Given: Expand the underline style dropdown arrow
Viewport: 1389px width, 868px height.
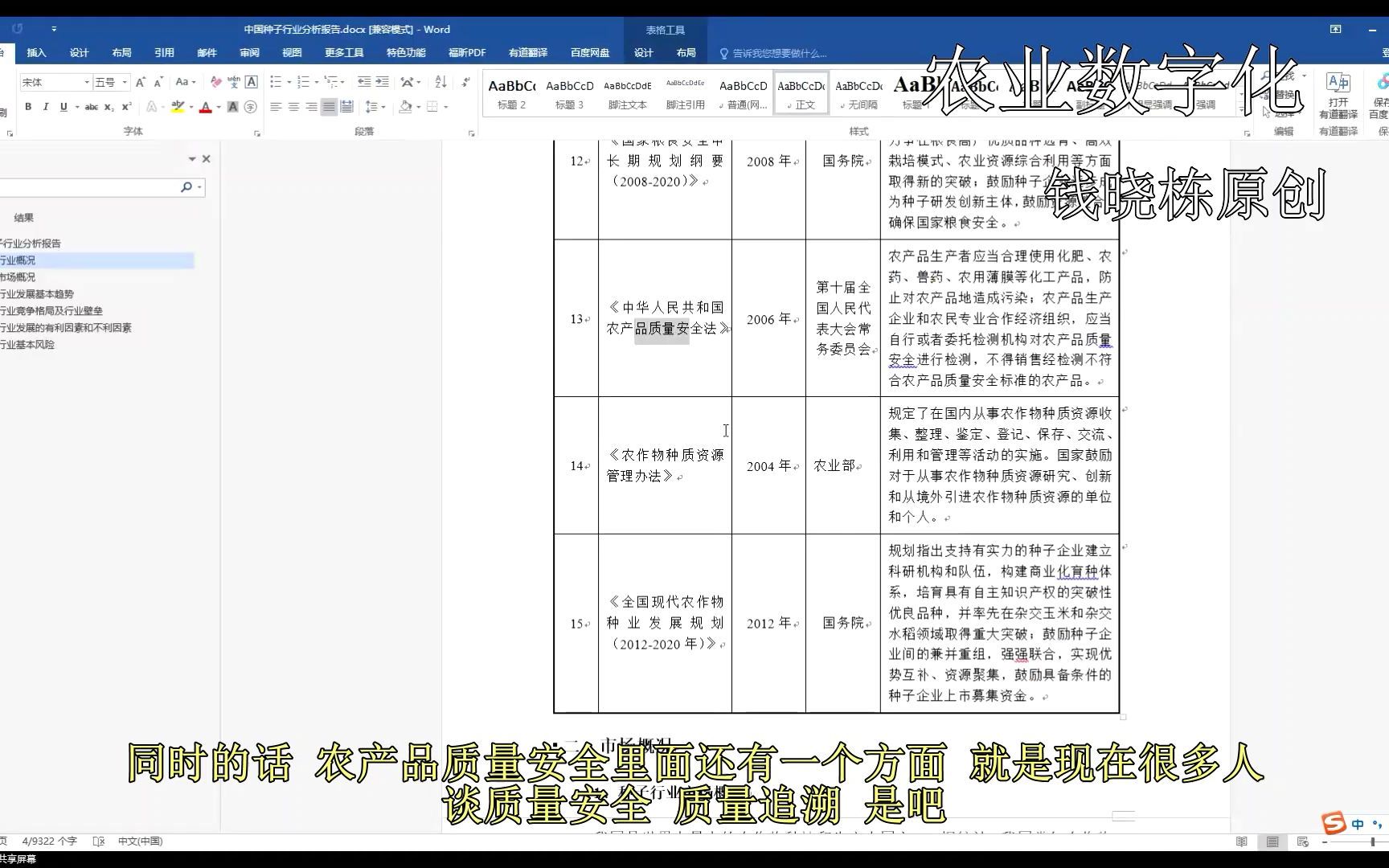Looking at the screenshot, I should 77,107.
